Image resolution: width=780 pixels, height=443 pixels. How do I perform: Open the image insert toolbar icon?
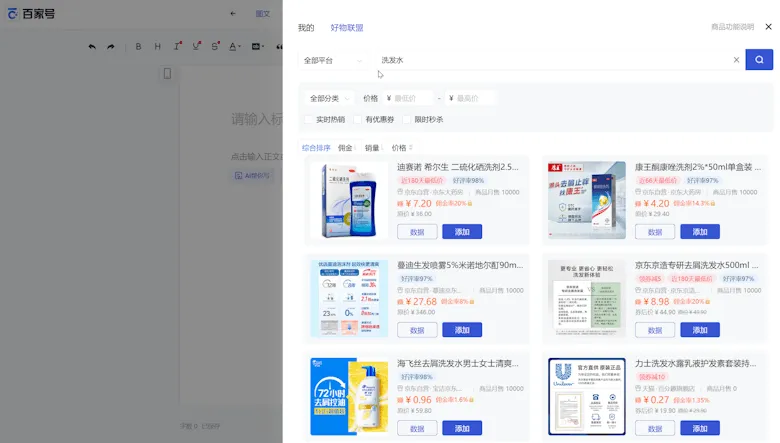click(257, 47)
